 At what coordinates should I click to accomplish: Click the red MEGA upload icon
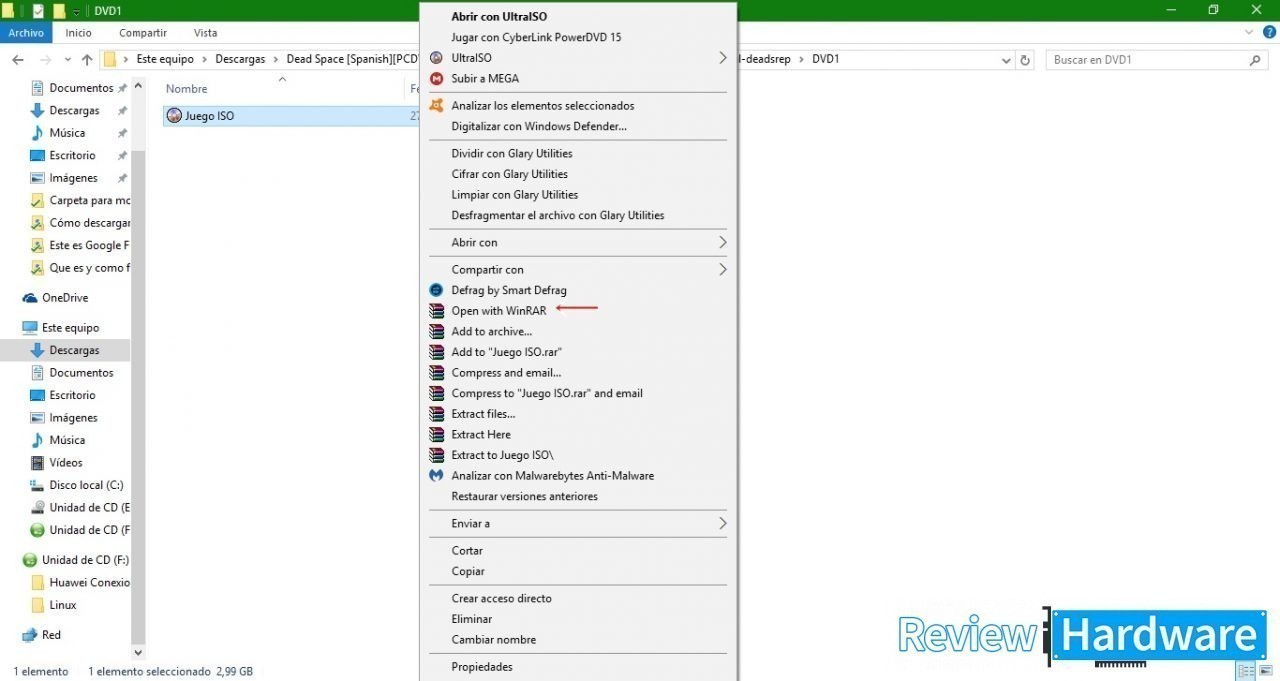pyautogui.click(x=436, y=78)
